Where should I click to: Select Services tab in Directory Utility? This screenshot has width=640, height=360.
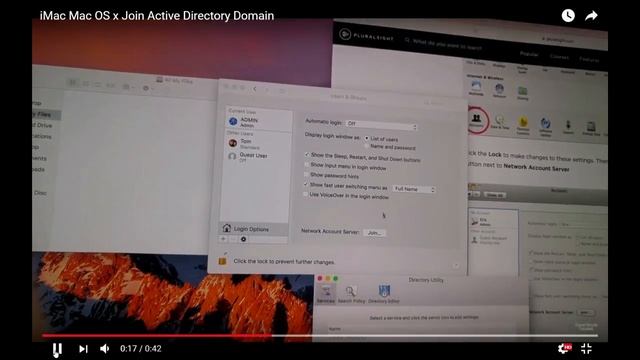pyautogui.click(x=326, y=294)
